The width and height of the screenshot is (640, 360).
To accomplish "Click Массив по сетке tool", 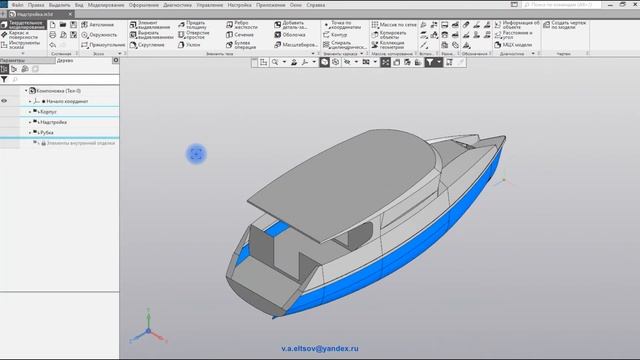I will pyautogui.click(x=393, y=25).
